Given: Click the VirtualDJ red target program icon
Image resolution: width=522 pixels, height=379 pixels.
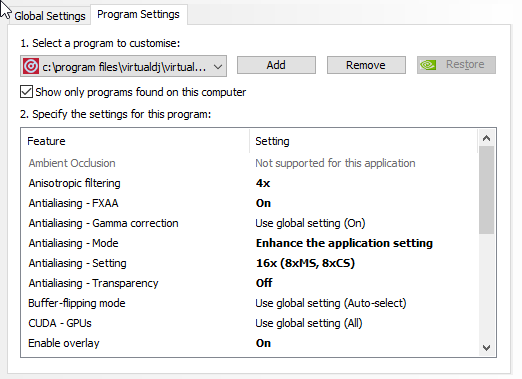Looking at the screenshot, I should tap(31, 66).
